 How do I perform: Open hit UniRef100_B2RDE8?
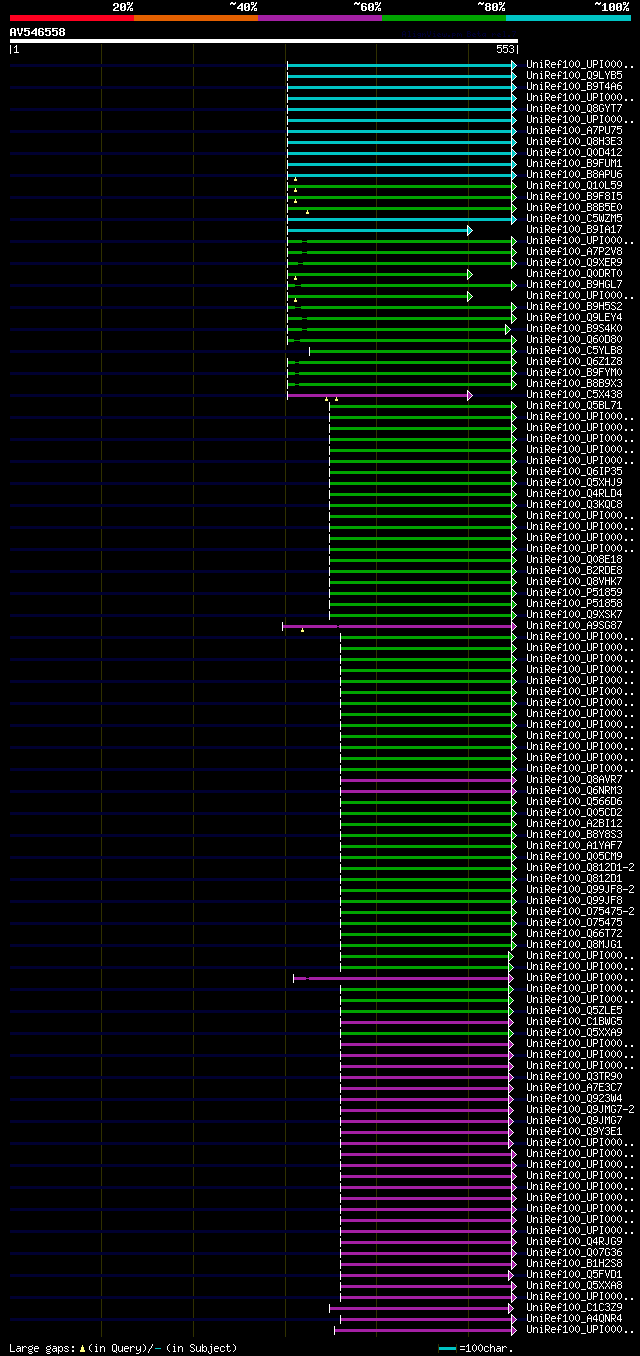tap(575, 570)
